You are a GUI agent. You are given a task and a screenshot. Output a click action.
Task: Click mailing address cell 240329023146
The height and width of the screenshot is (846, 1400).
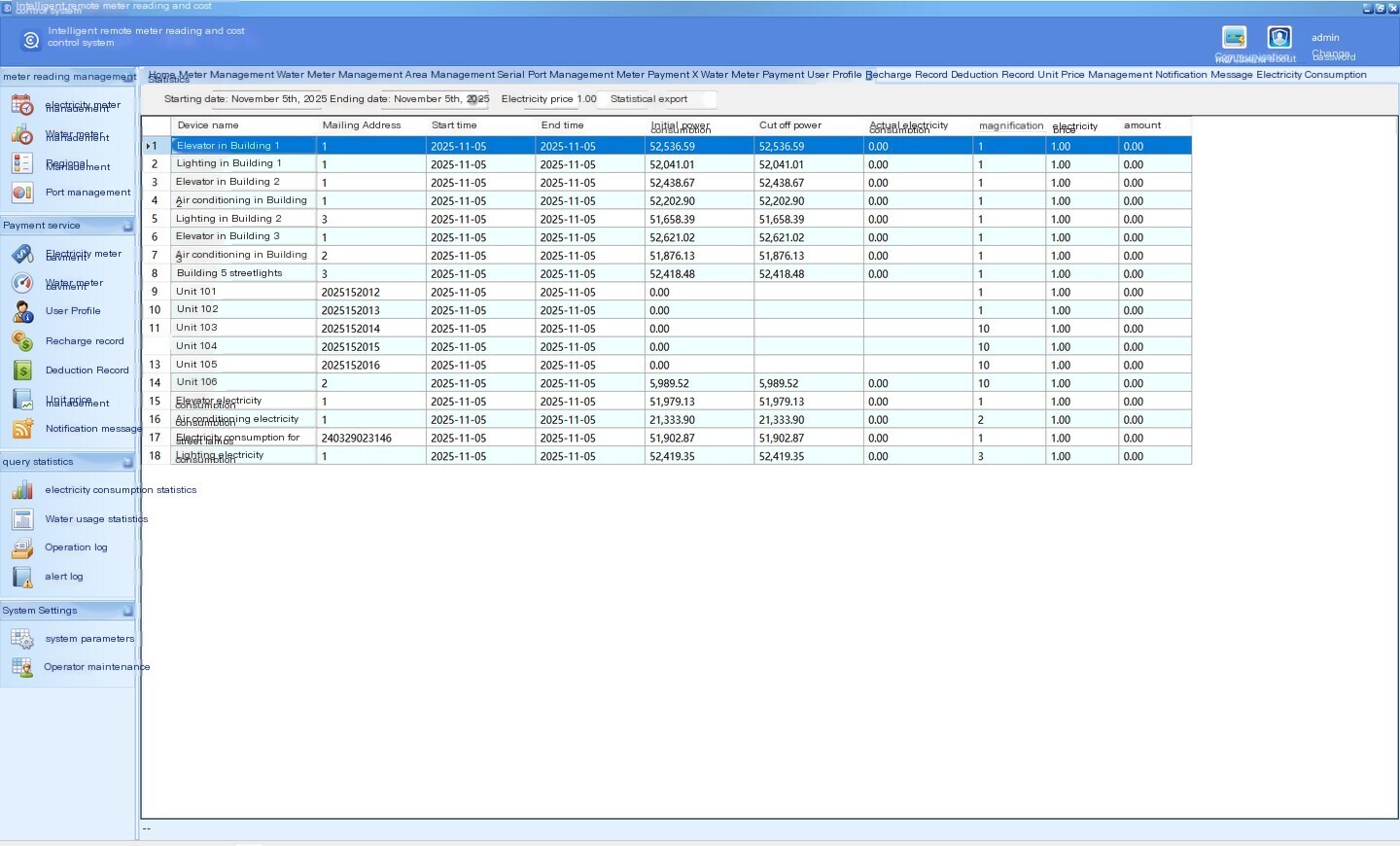(x=370, y=439)
